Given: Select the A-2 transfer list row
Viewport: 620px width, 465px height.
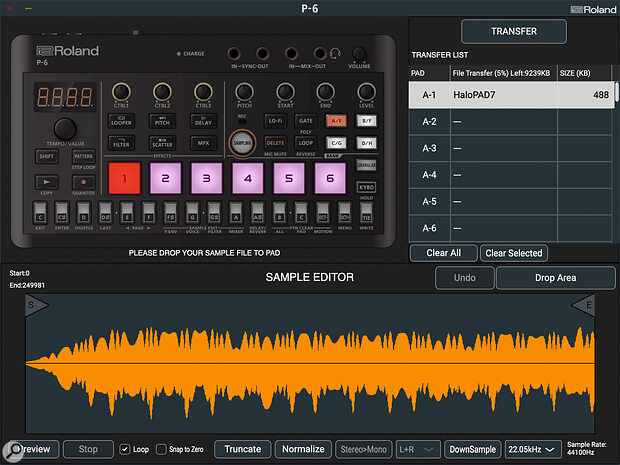Looking at the screenshot, I should (x=511, y=121).
